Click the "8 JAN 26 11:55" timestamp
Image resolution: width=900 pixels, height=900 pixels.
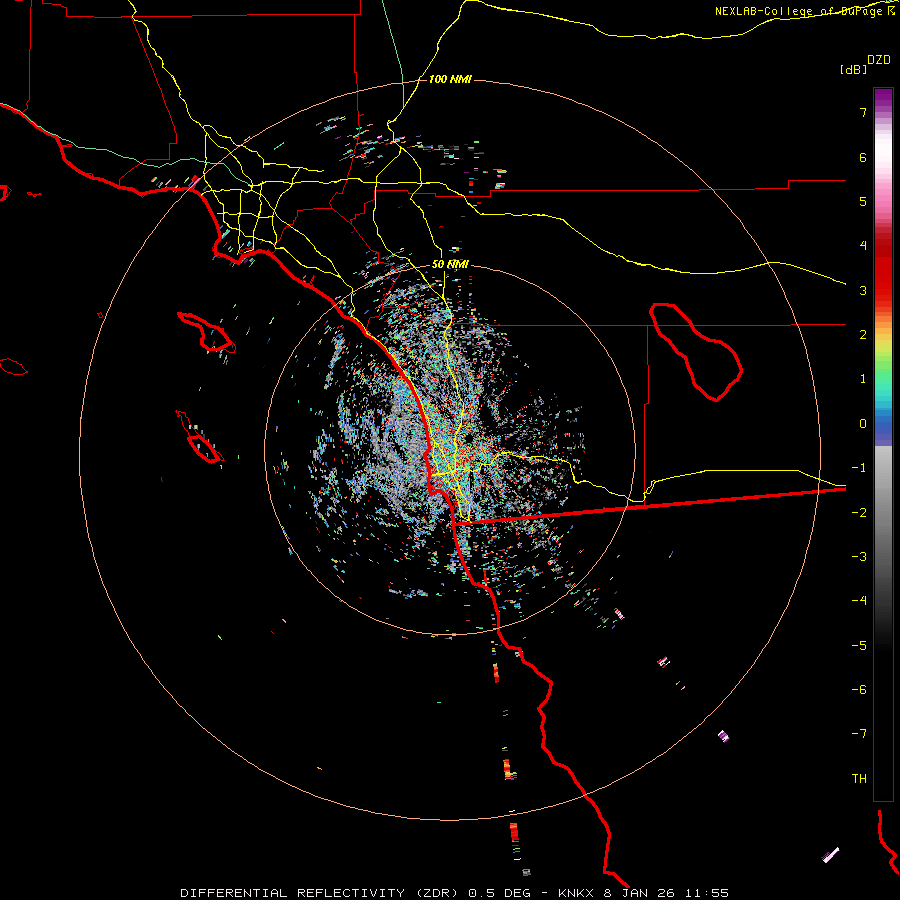[666, 893]
